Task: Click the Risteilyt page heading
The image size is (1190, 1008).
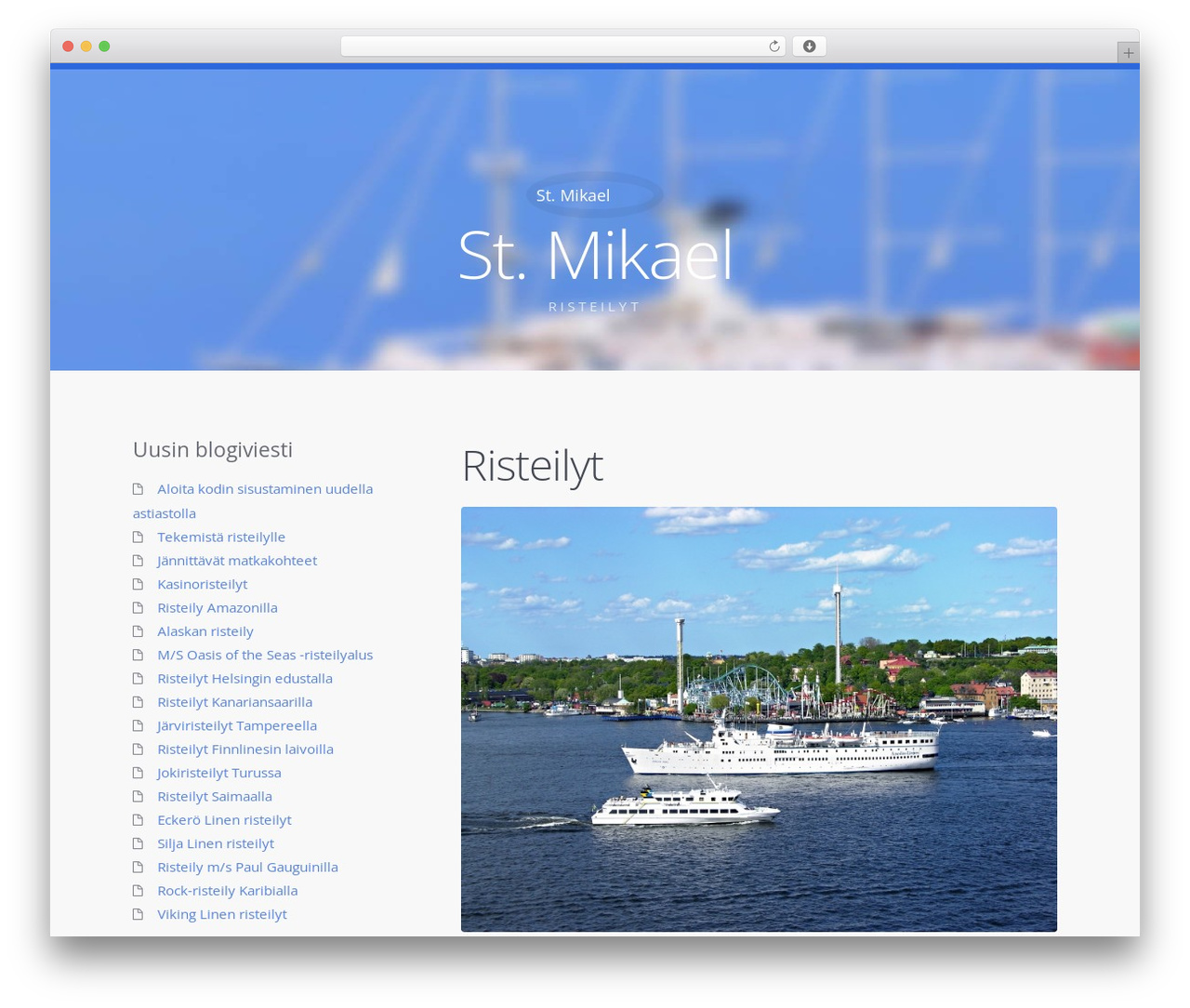Action: tap(533, 466)
